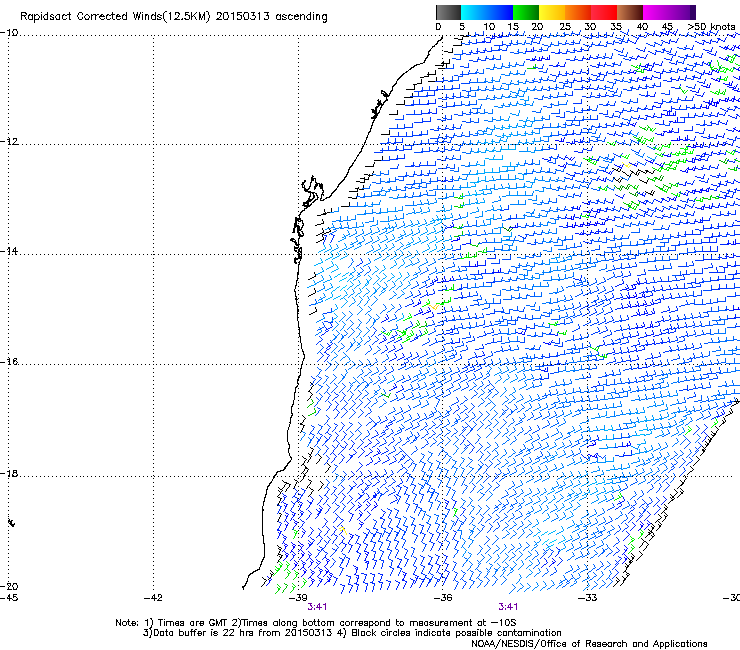This screenshot has height=650, width=740.
Task: Click the 'NOAA/NESDIS/Office of Research and Applications' credit
Action: [x=589, y=644]
